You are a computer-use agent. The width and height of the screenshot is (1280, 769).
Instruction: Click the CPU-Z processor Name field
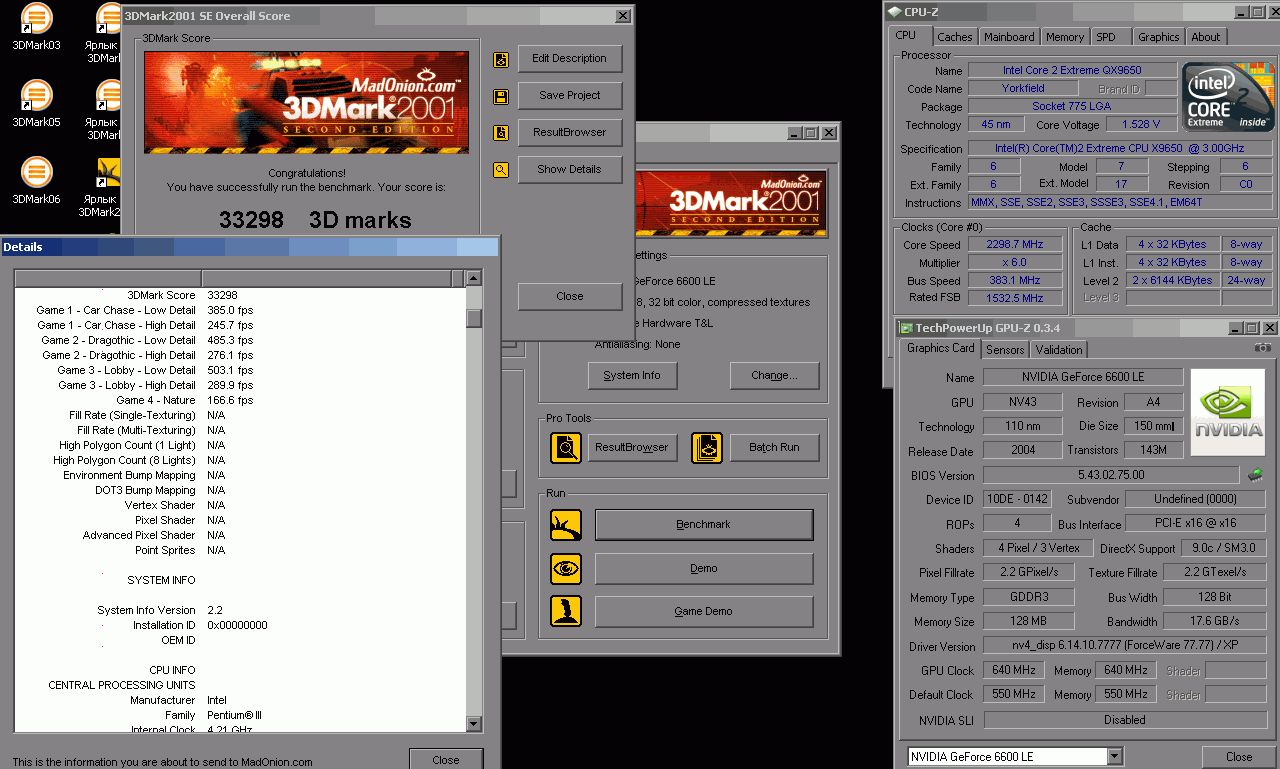click(x=1072, y=71)
